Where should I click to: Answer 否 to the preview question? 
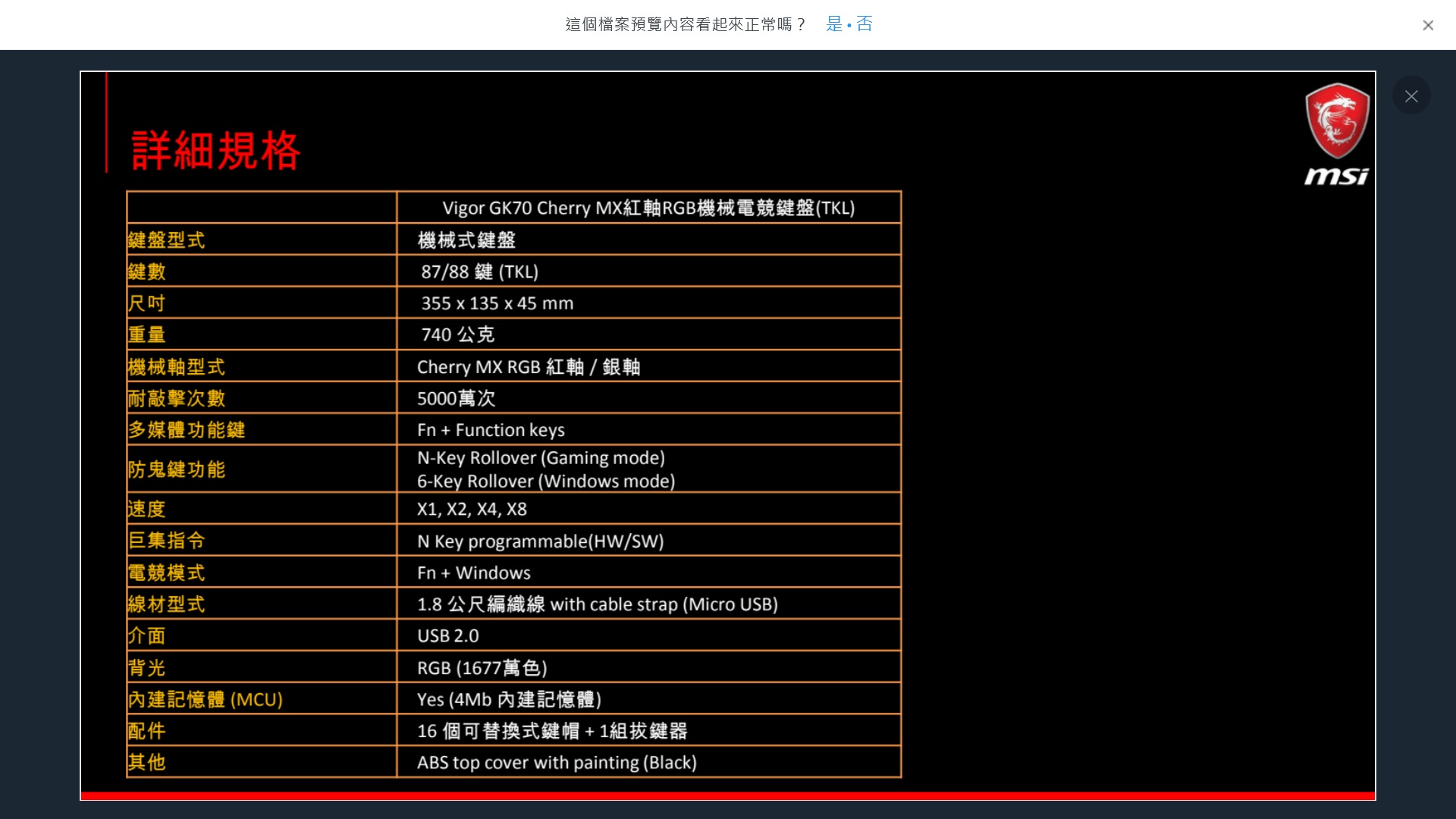[864, 24]
